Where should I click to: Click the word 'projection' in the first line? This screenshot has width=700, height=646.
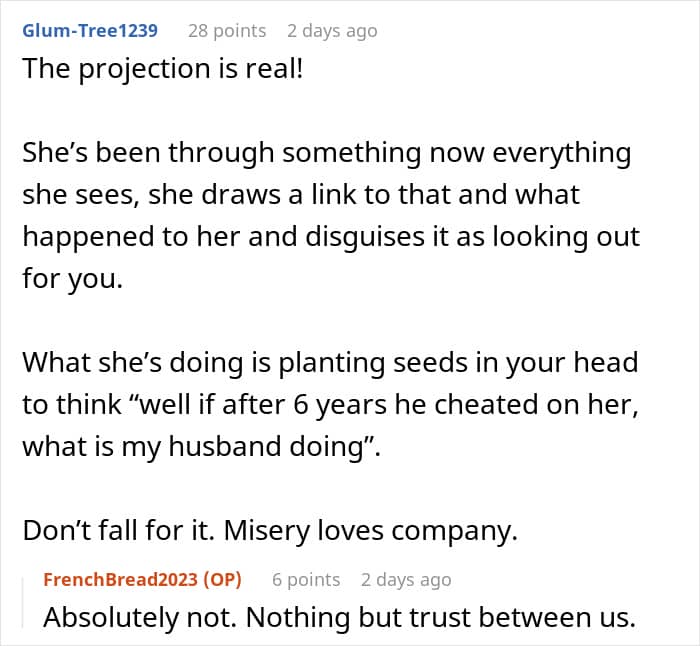145,70
